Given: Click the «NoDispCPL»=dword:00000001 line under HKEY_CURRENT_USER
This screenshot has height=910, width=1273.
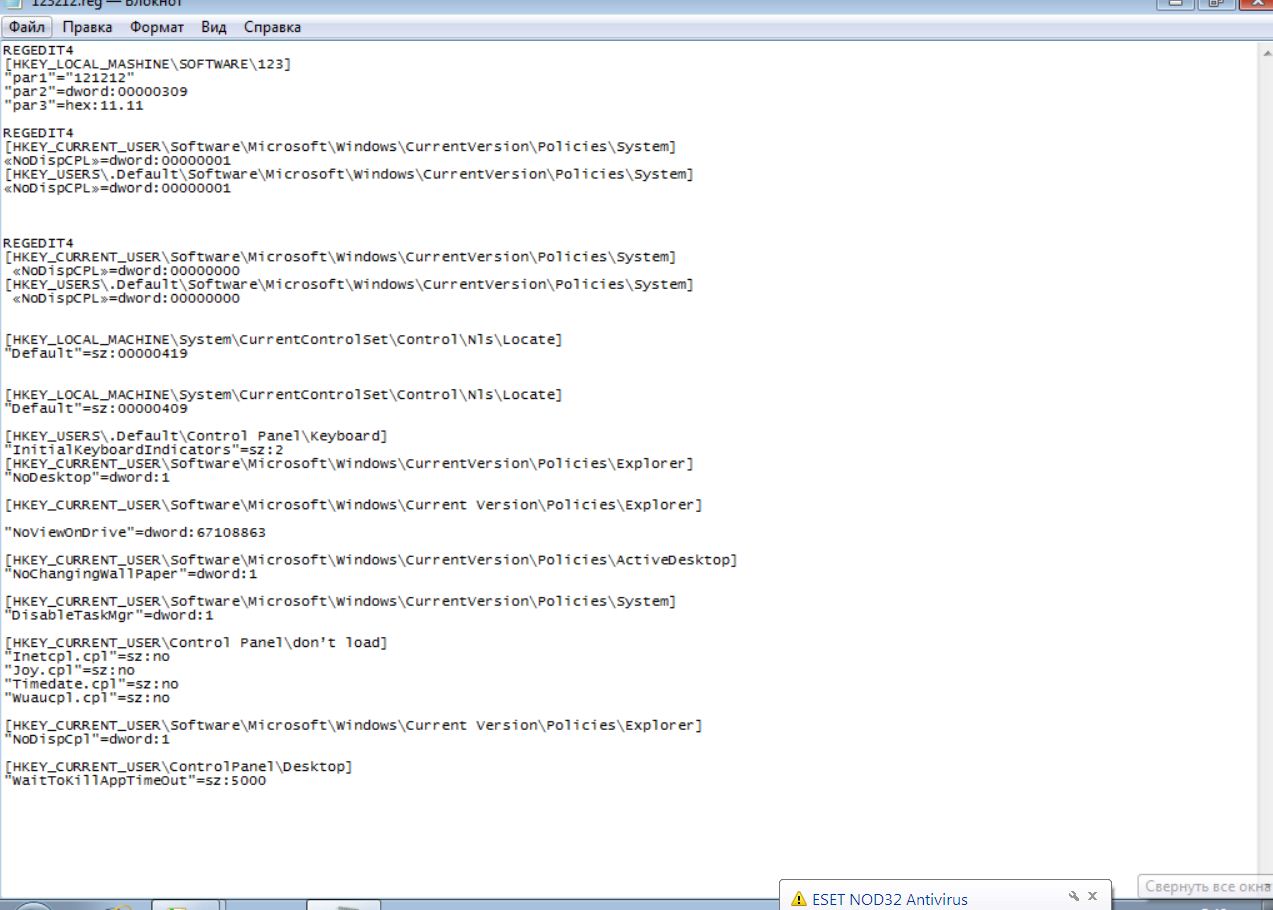Looking at the screenshot, I should (118, 160).
